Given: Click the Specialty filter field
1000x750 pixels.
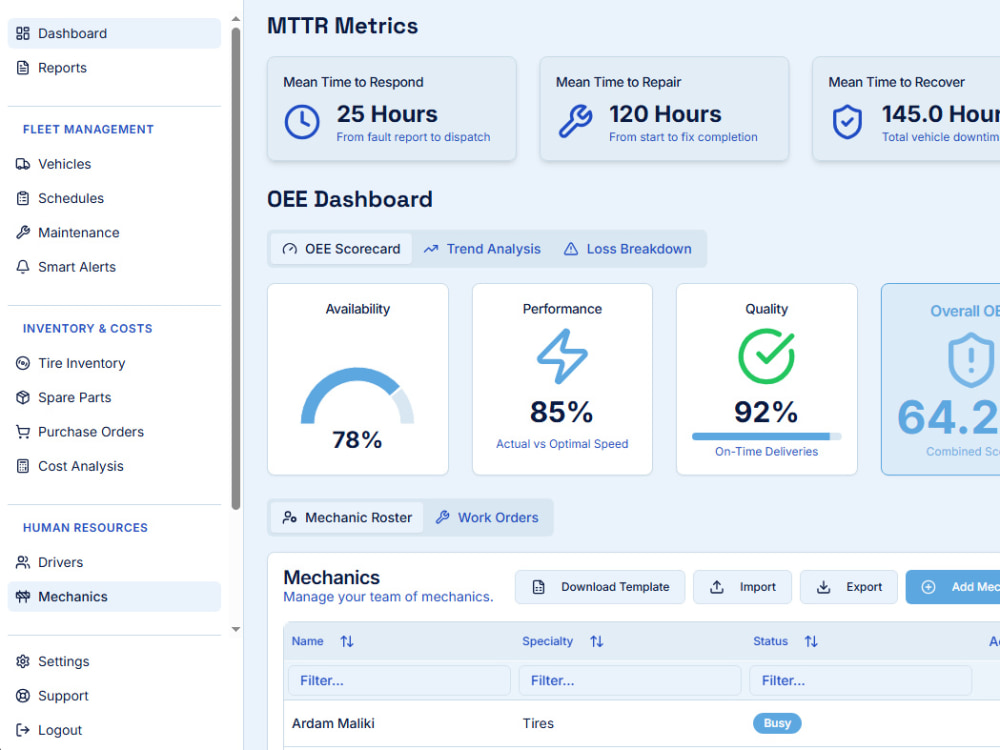Looking at the screenshot, I should coord(630,680).
